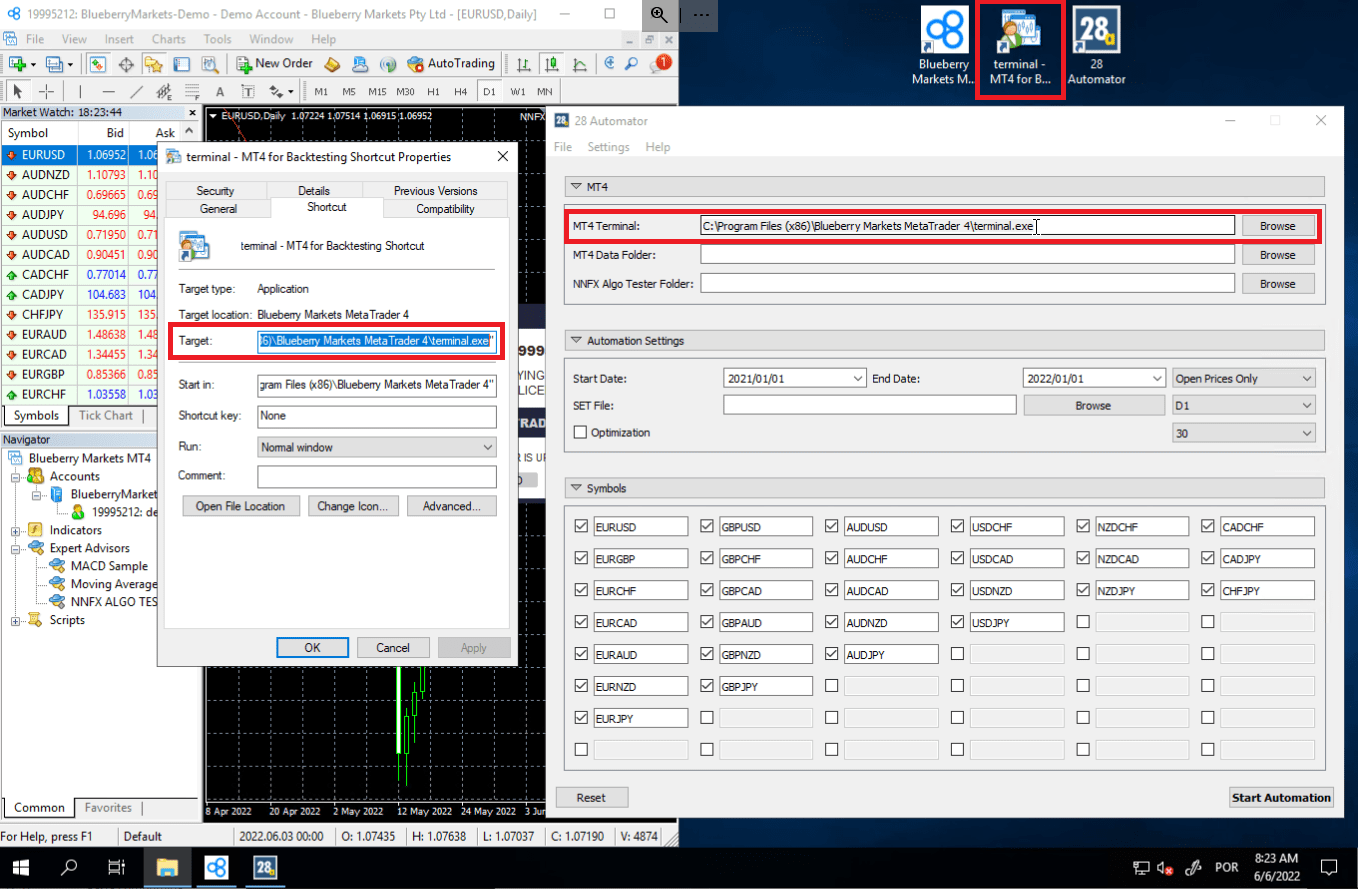
Task: Open the D1 timeframe dropdown in Automator
Action: (x=1244, y=406)
